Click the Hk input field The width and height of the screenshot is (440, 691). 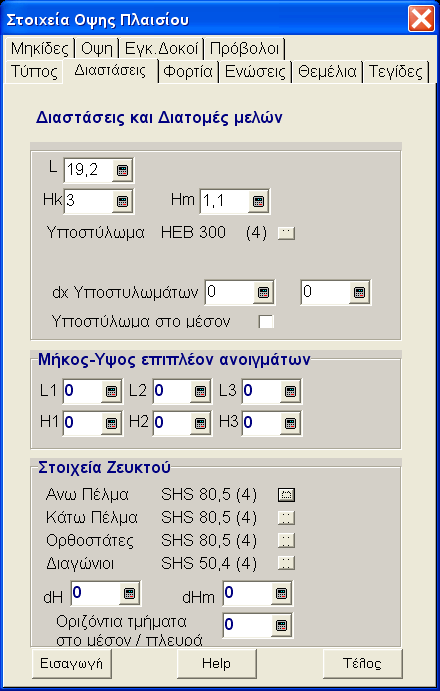coord(88,201)
